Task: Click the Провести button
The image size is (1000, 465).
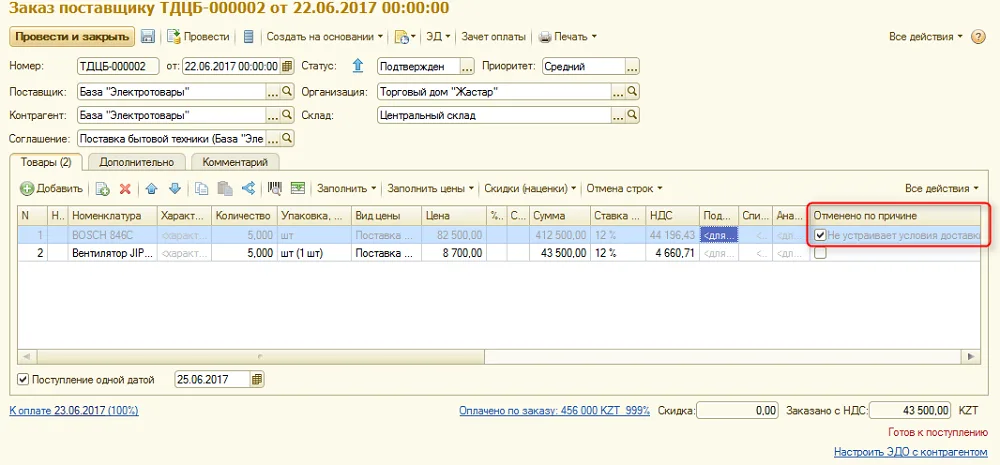Action: tap(198, 36)
